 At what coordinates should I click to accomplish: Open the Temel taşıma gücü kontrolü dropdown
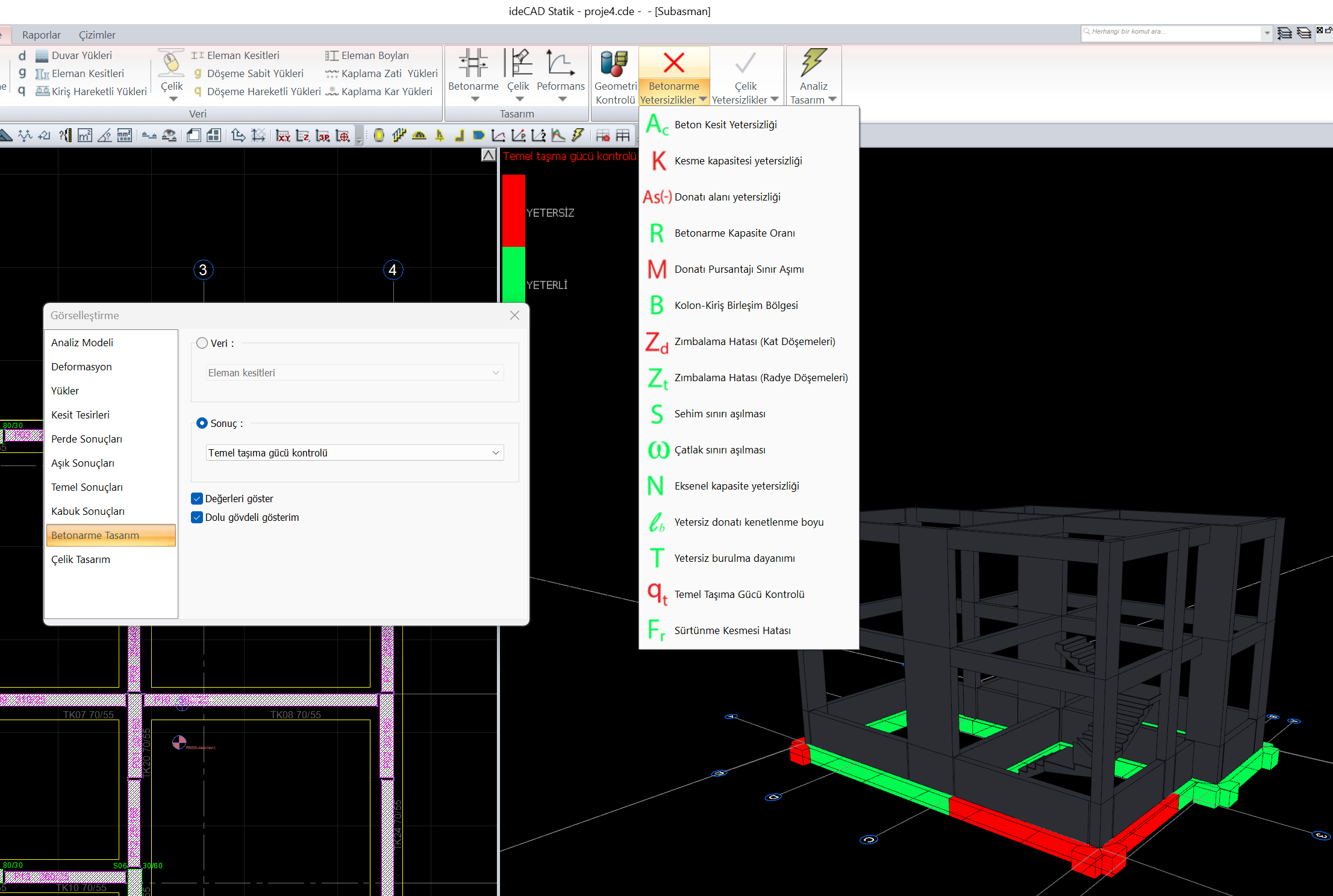tap(355, 453)
